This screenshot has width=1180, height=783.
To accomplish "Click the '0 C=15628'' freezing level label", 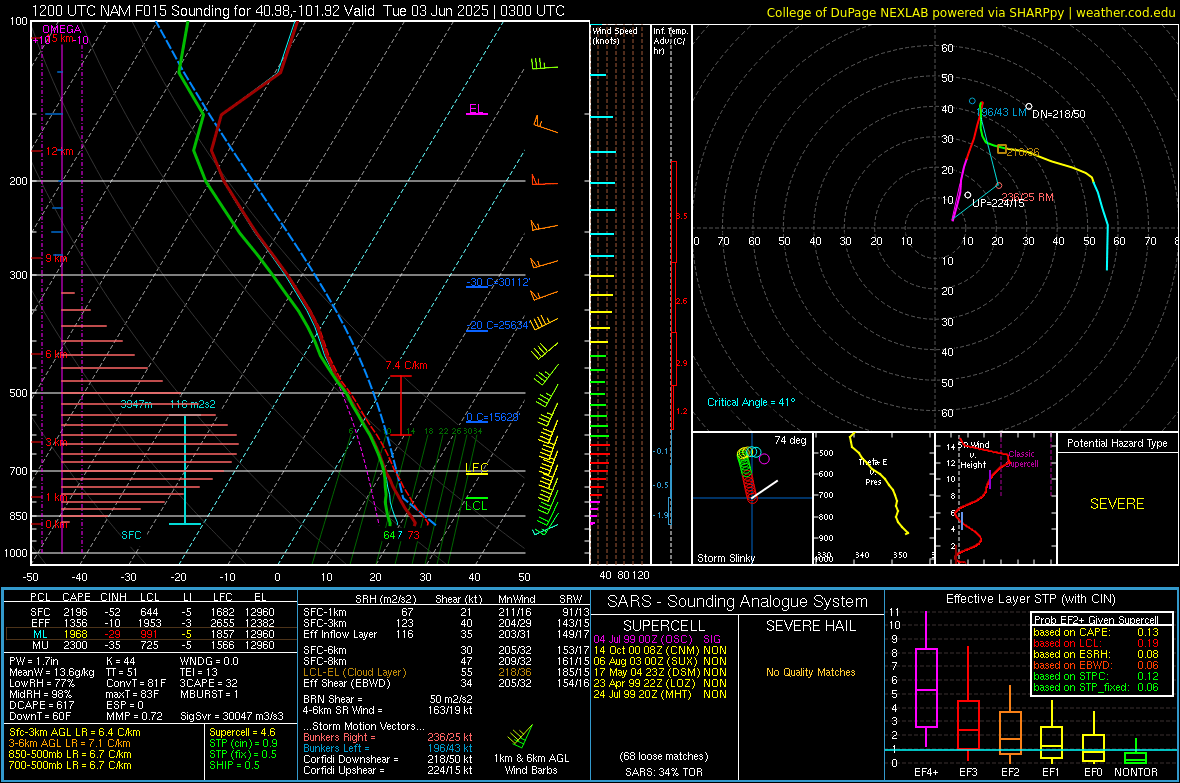I will (493, 417).
